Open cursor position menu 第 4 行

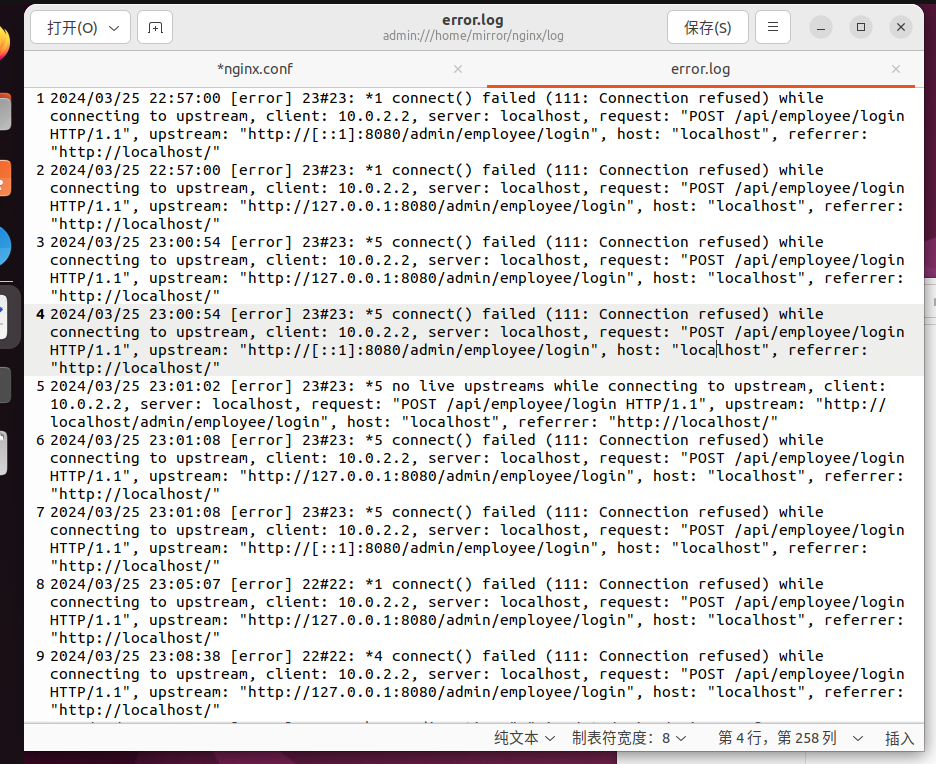[790, 738]
